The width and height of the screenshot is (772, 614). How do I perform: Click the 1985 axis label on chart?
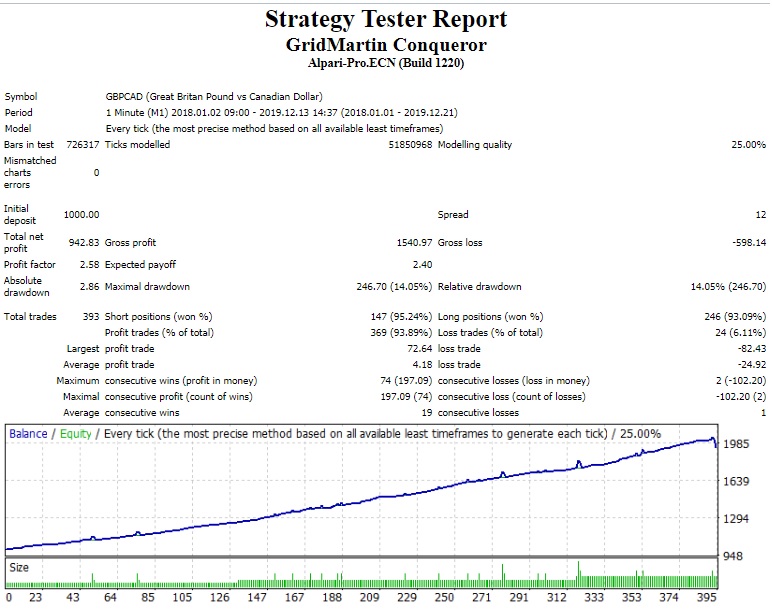(x=736, y=444)
